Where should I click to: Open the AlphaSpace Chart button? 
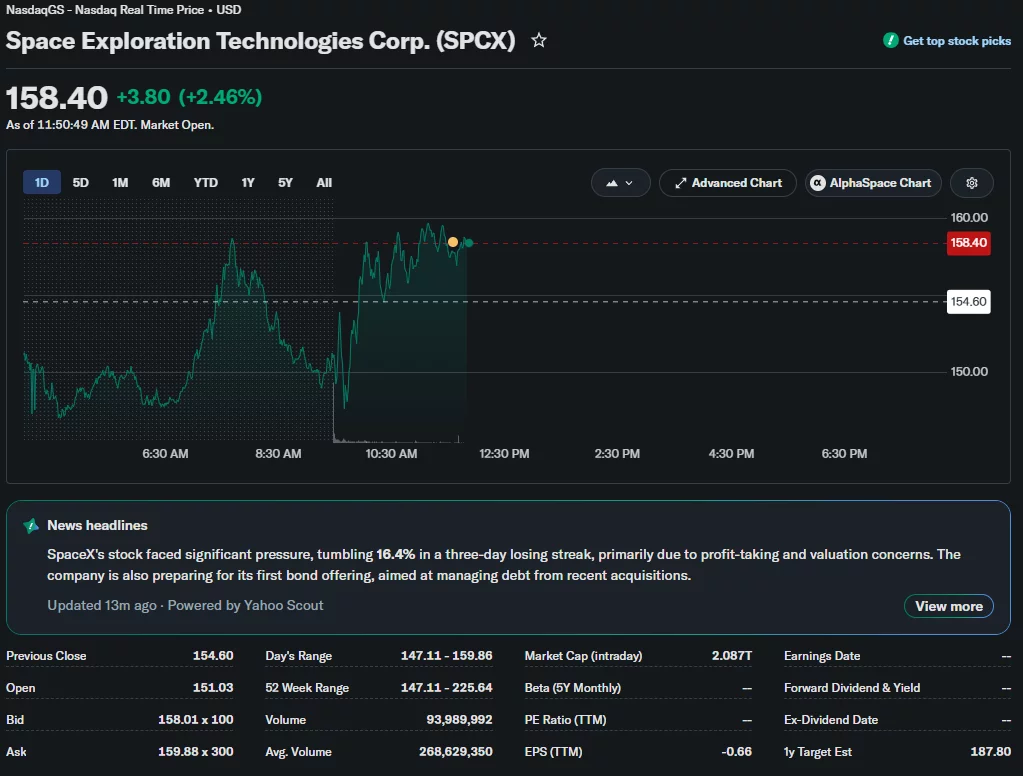873,183
